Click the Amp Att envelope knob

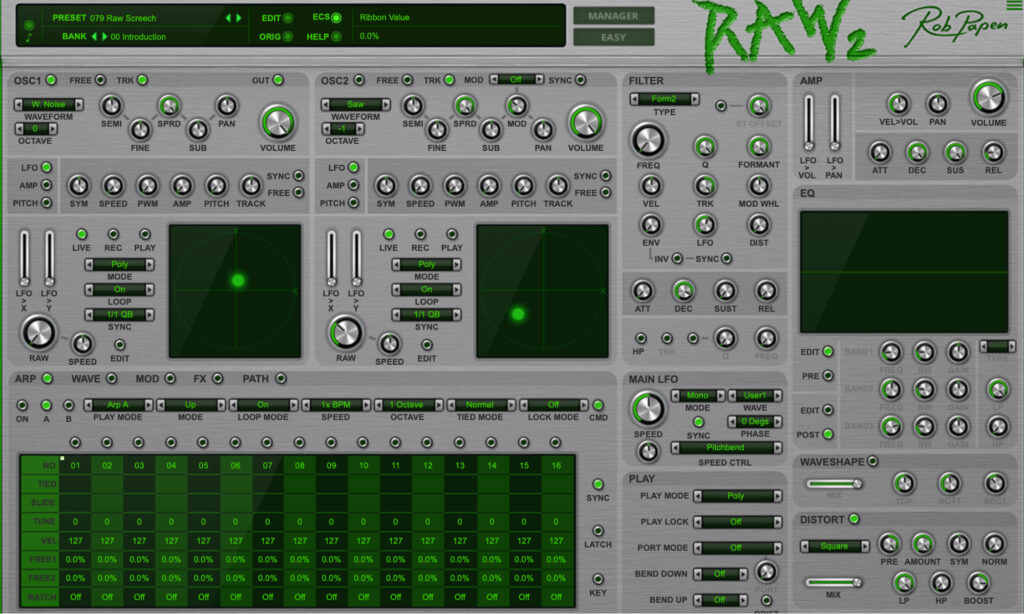tap(880, 153)
